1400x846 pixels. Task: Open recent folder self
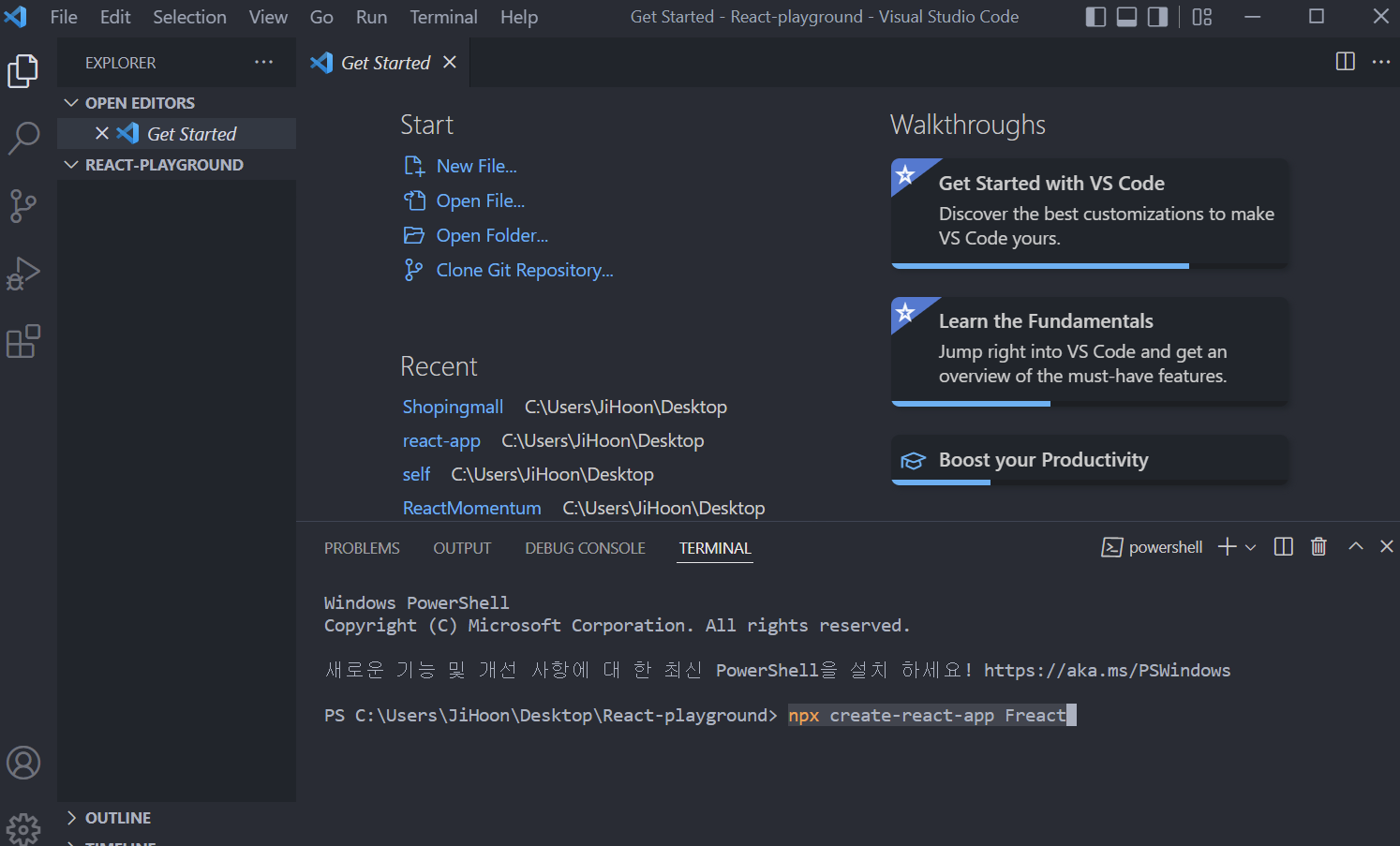point(416,474)
